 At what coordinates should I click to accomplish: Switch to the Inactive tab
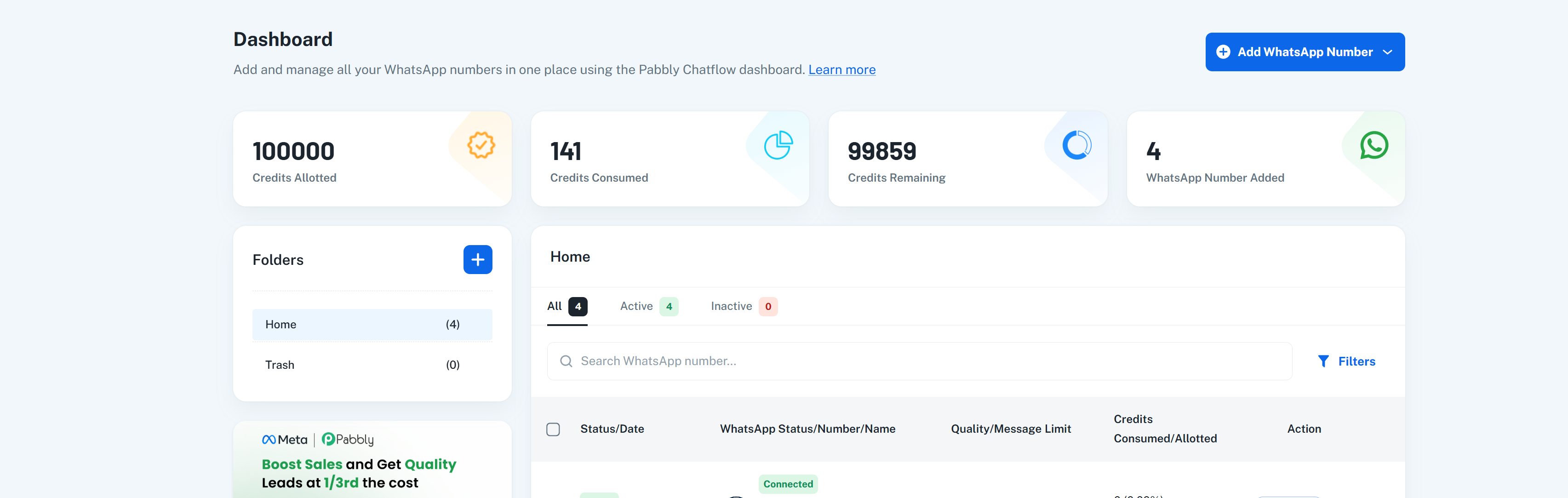744,306
